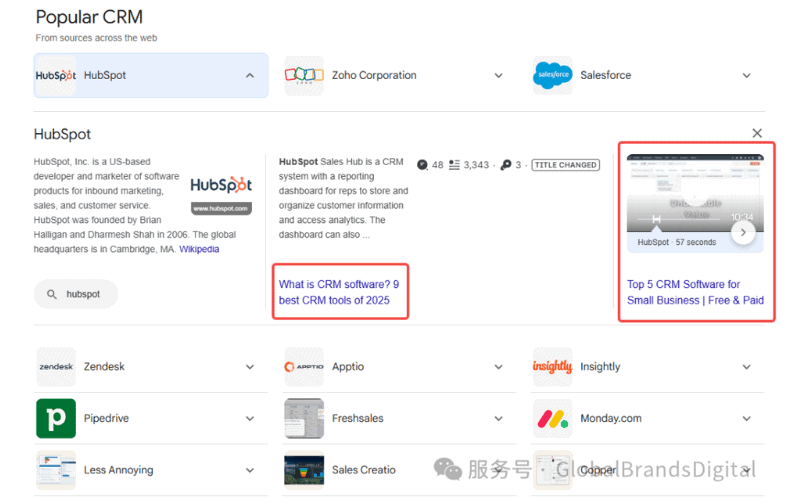Open the Wikipedia link
The height and width of the screenshot is (500, 800).
199,249
